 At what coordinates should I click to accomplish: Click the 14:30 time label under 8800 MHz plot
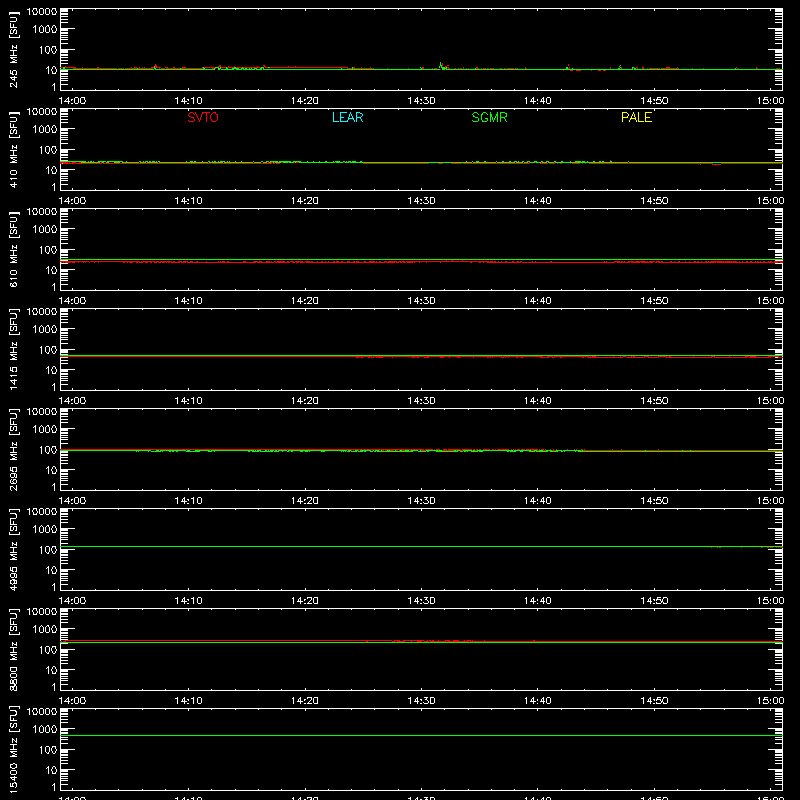tap(421, 701)
